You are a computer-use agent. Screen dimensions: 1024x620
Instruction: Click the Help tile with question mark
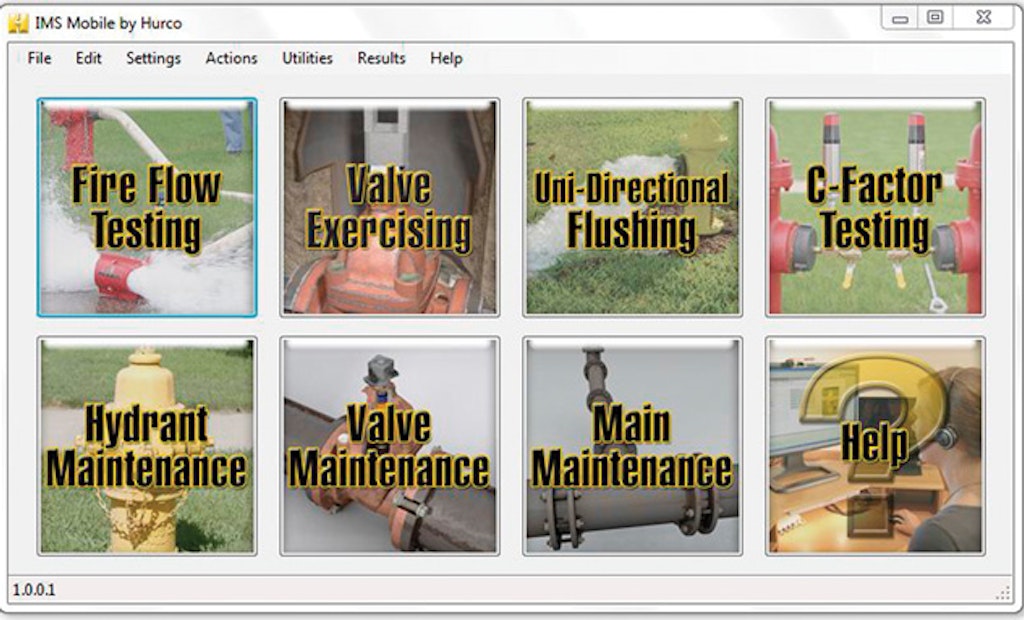click(x=875, y=446)
